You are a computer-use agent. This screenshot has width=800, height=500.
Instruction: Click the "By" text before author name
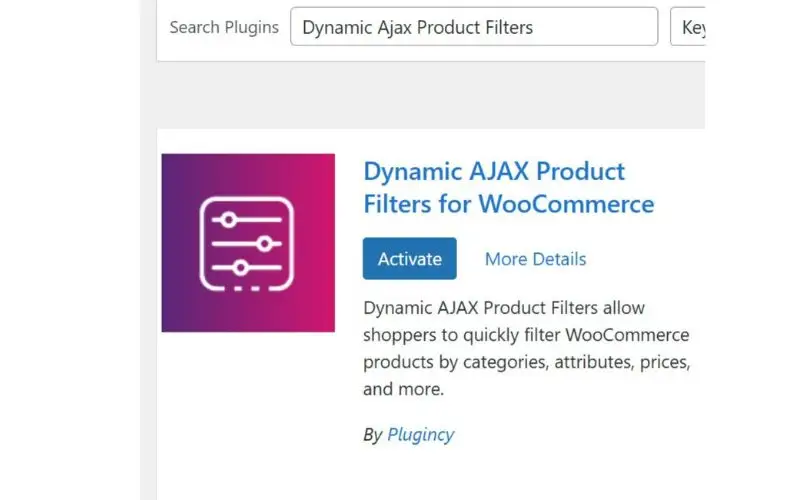373,434
